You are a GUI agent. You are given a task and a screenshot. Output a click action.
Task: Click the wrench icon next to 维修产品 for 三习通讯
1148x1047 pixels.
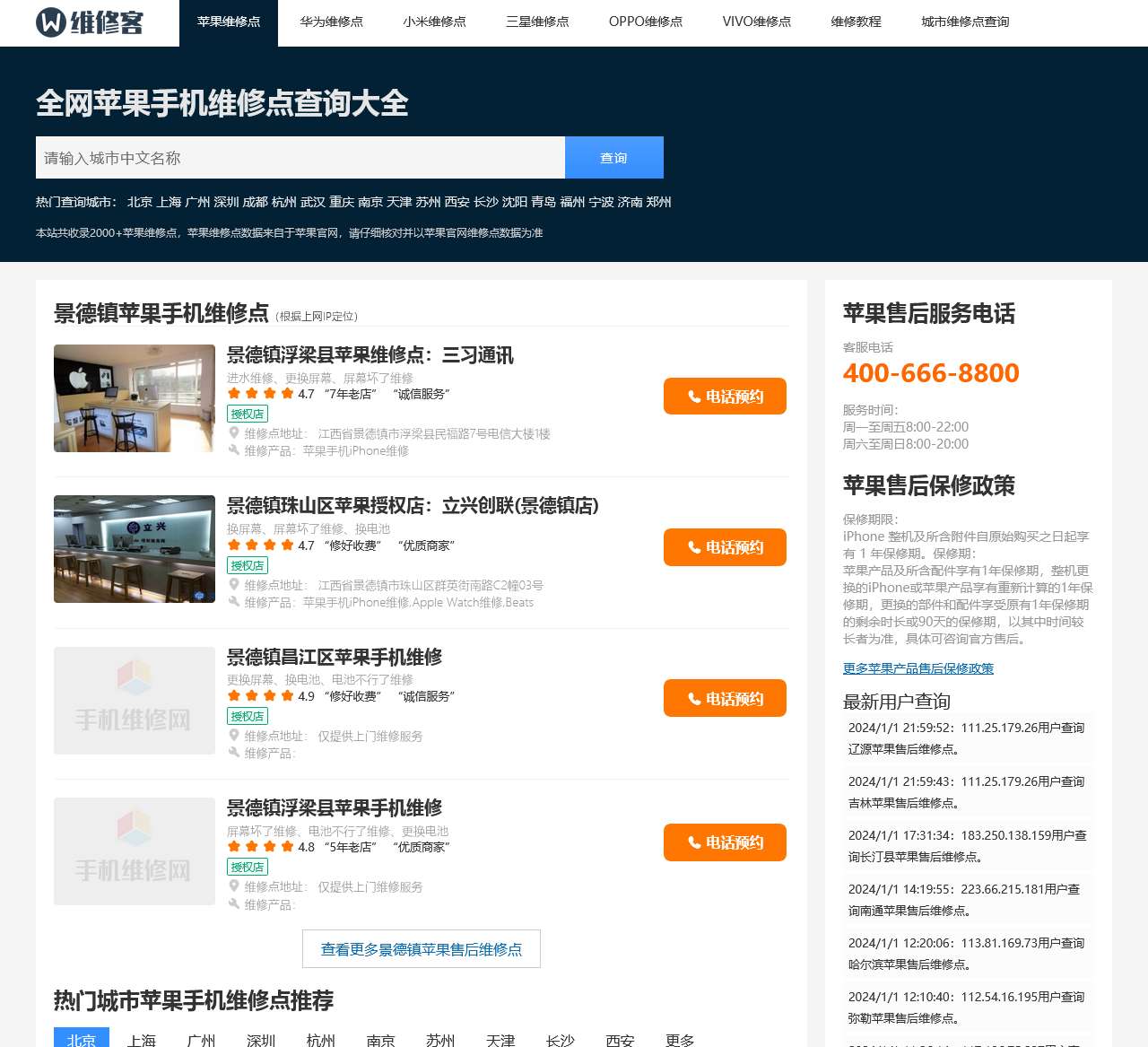(233, 451)
